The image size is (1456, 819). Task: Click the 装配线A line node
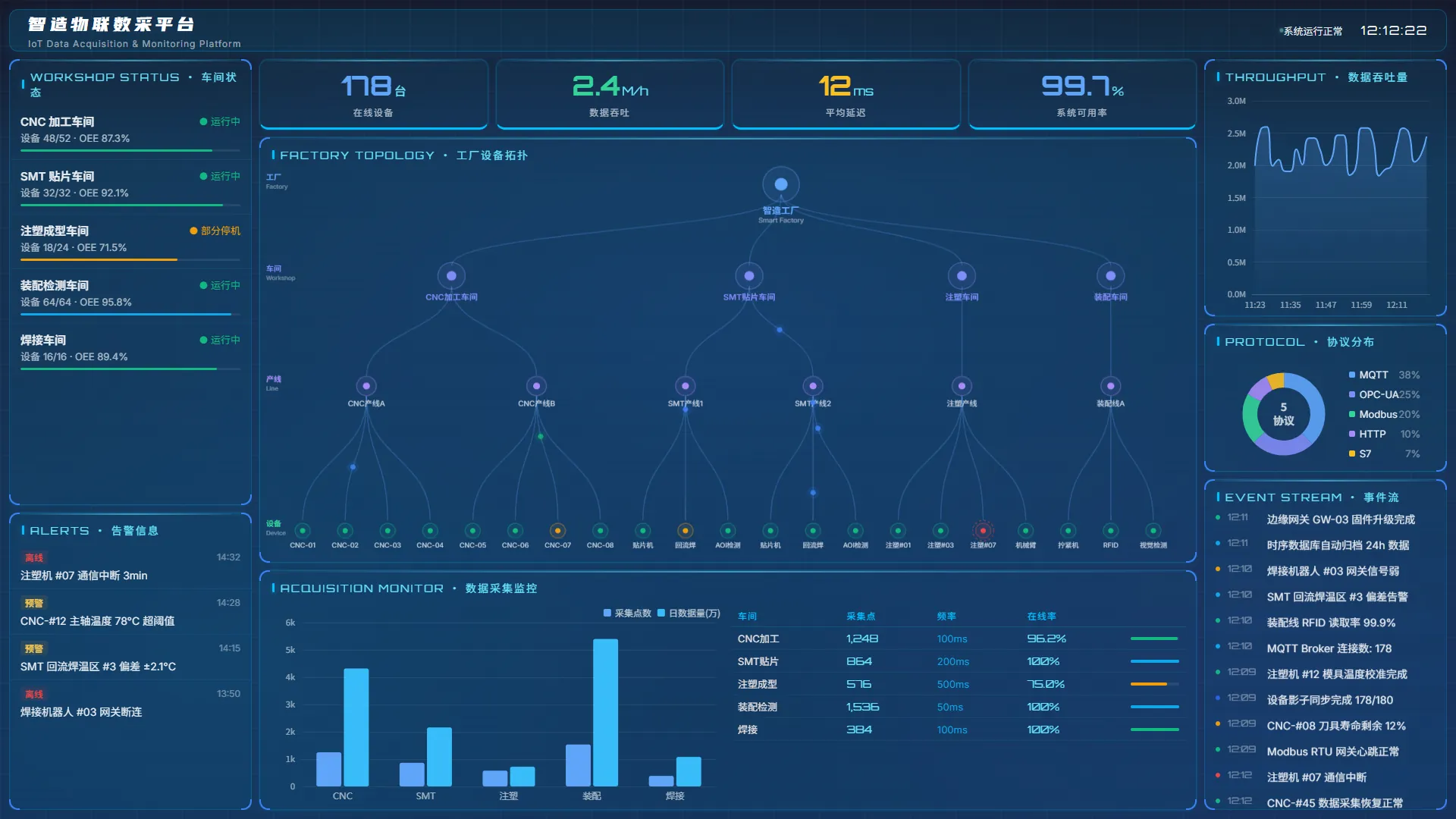(1110, 386)
